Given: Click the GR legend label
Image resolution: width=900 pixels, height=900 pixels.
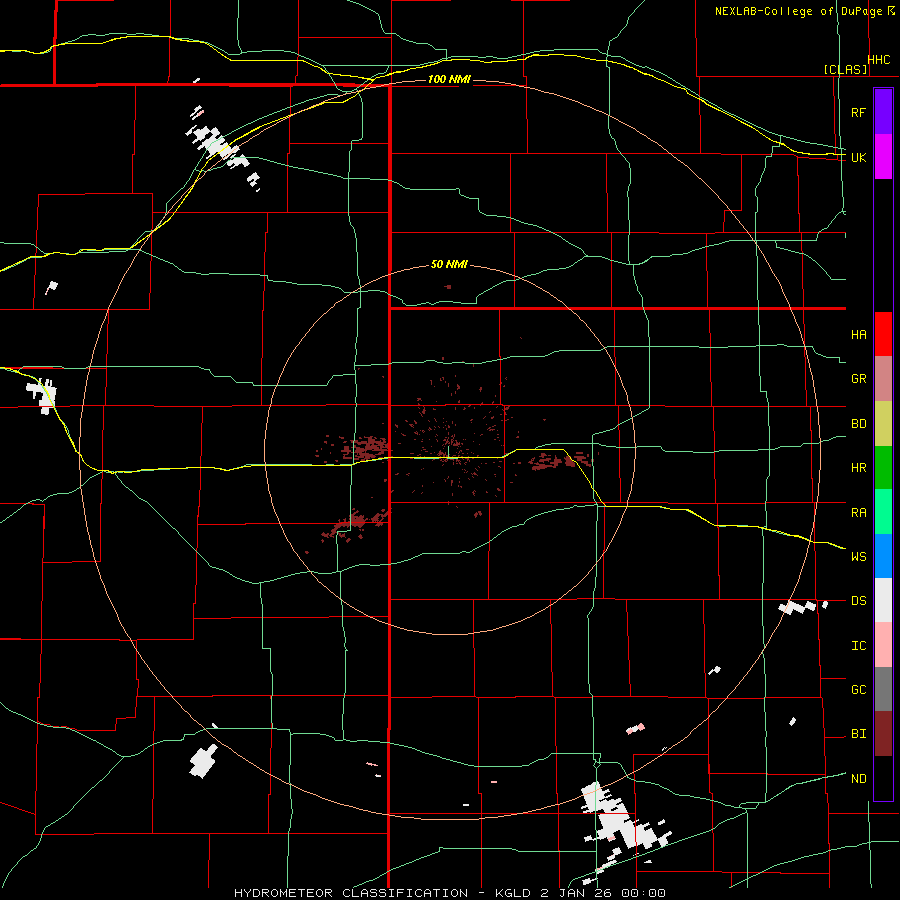Looking at the screenshot, I should [x=858, y=379].
